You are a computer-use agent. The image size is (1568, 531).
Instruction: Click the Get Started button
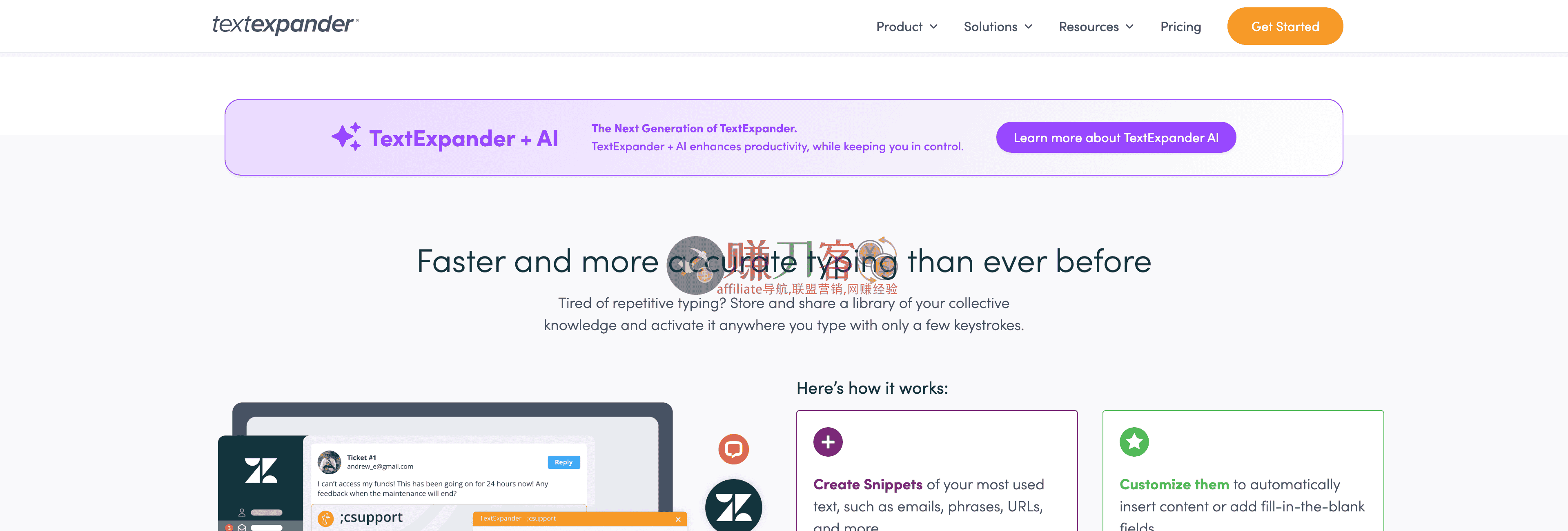point(1285,26)
